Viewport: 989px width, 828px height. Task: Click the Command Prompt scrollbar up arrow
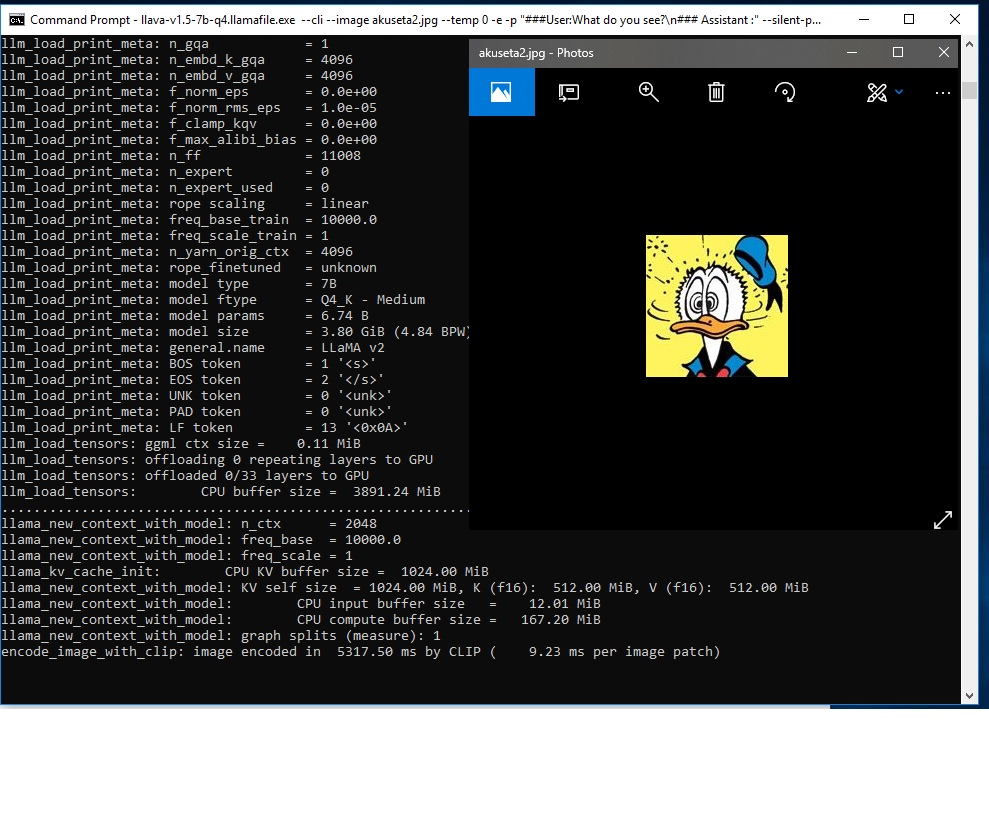(969, 44)
